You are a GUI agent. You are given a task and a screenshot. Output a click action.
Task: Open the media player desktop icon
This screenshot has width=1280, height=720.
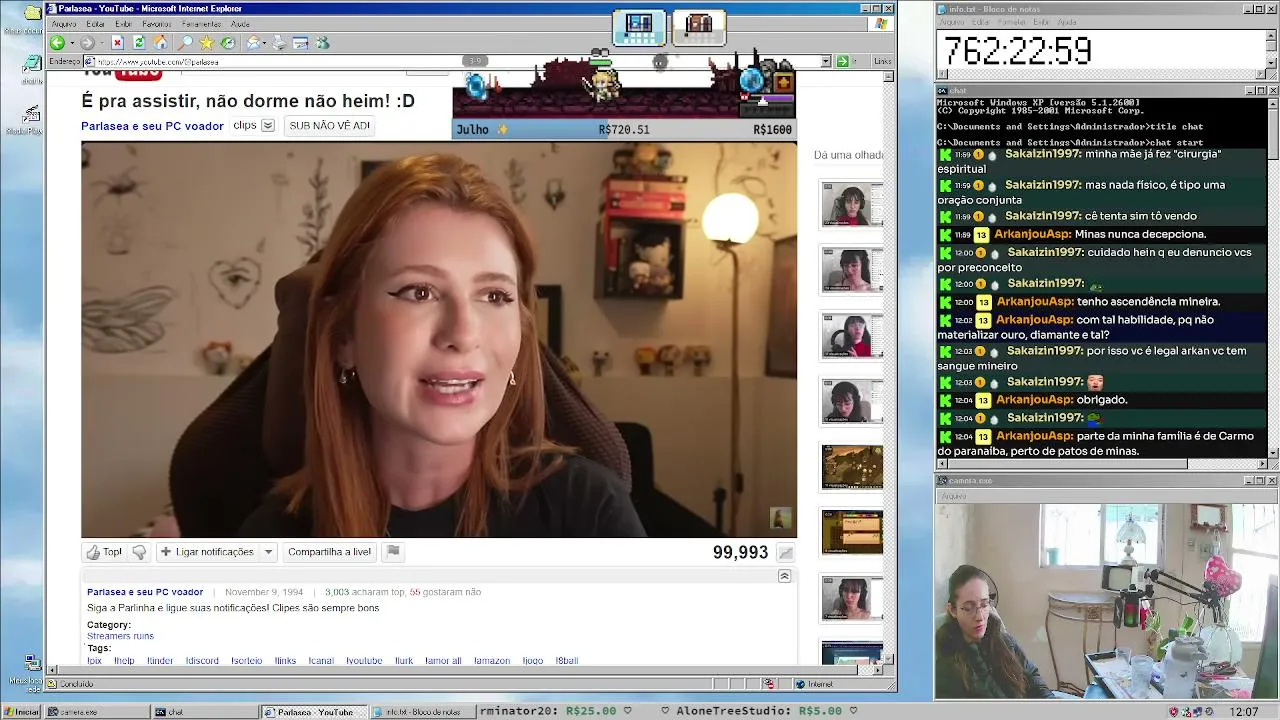coord(32,115)
